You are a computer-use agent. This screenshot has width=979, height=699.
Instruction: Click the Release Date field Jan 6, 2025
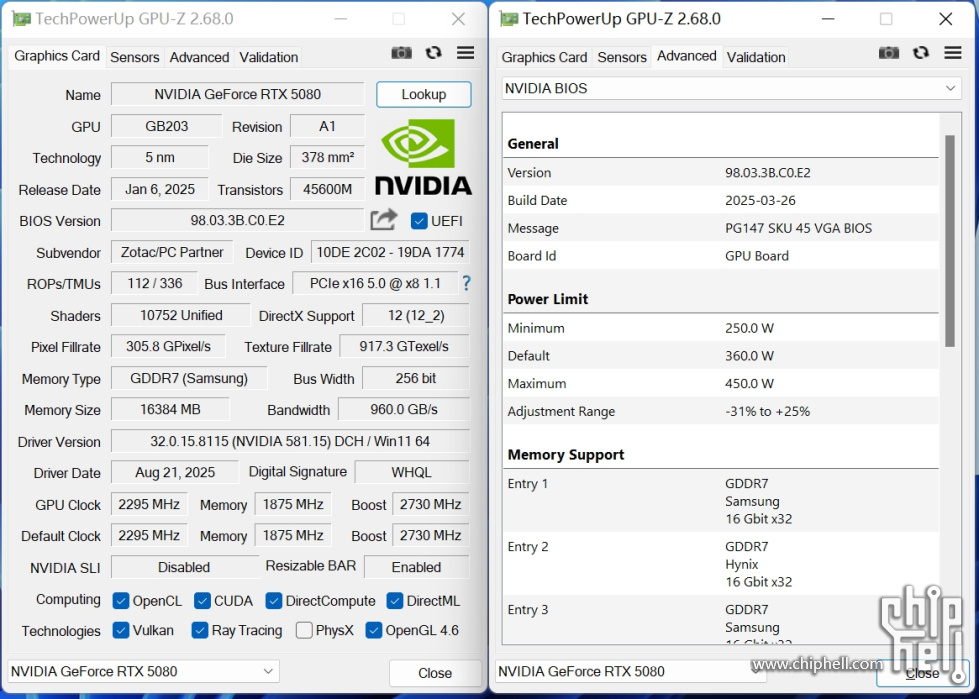coord(160,189)
